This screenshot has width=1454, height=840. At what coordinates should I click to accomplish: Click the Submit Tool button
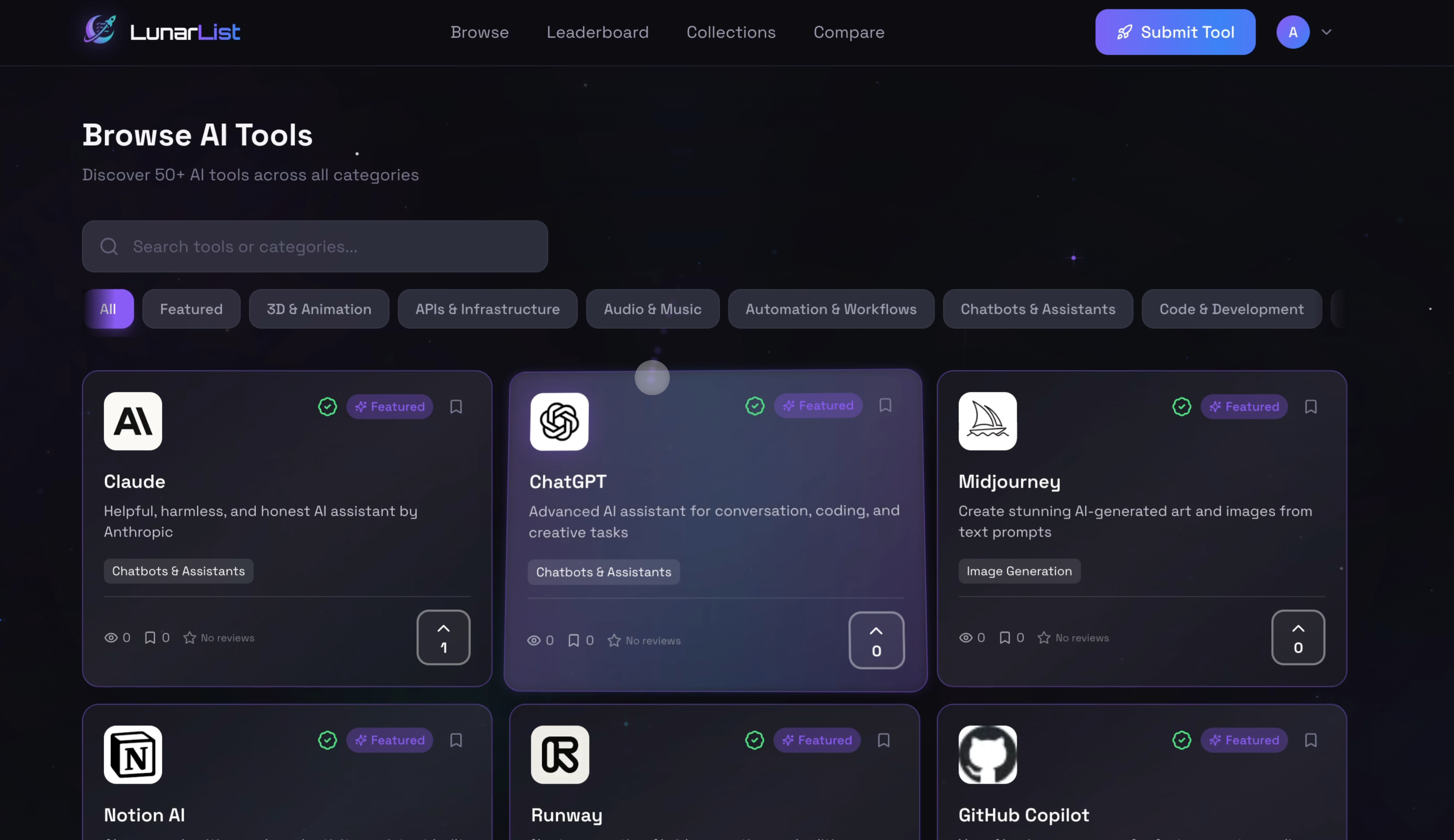click(1174, 32)
